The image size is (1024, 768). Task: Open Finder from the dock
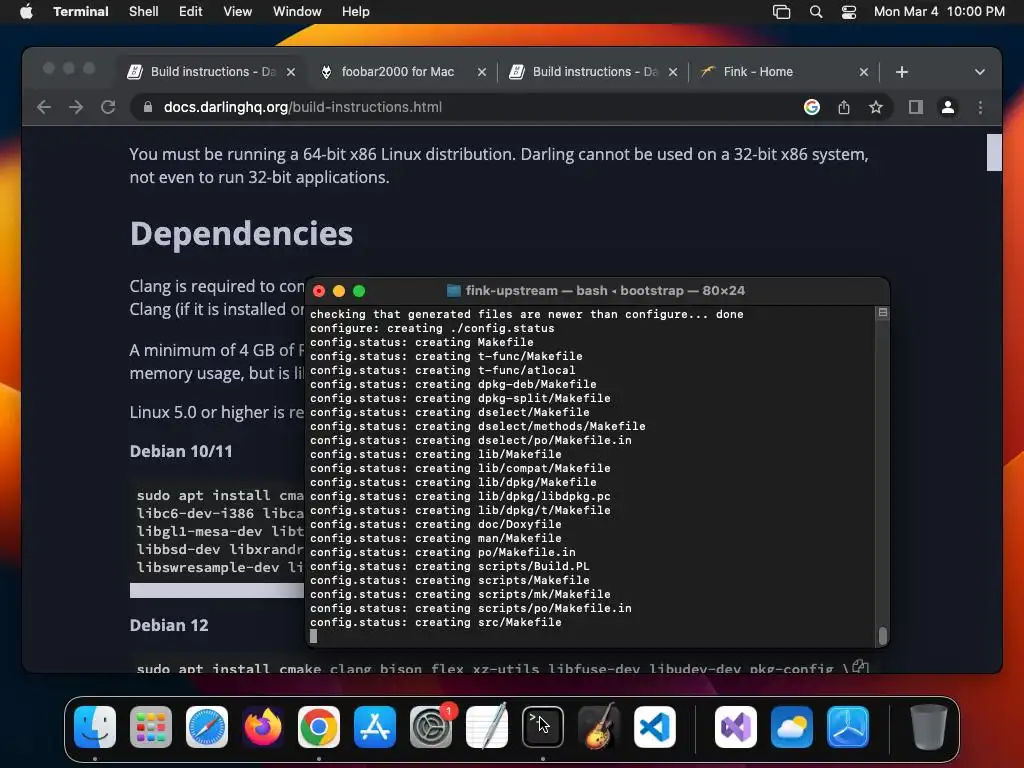point(95,726)
